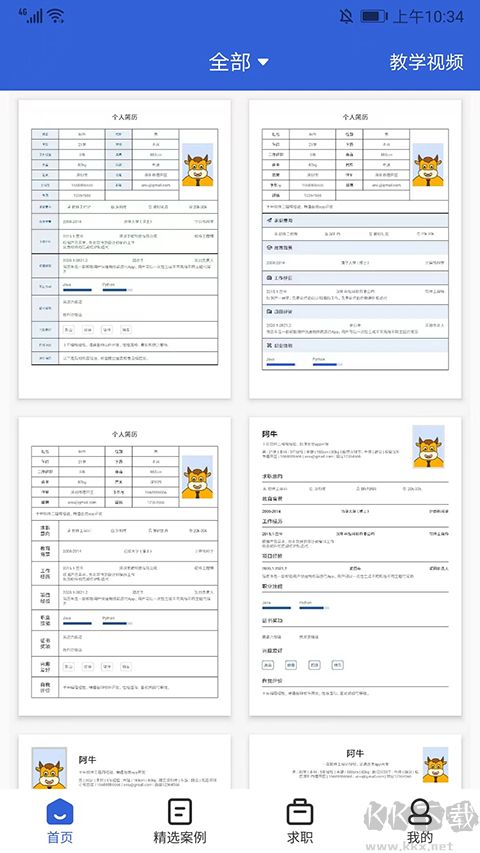Image resolution: width=480 pixels, height=853 pixels.
Task: Switch to the 求职 job tab
Action: pyautogui.click(x=300, y=820)
